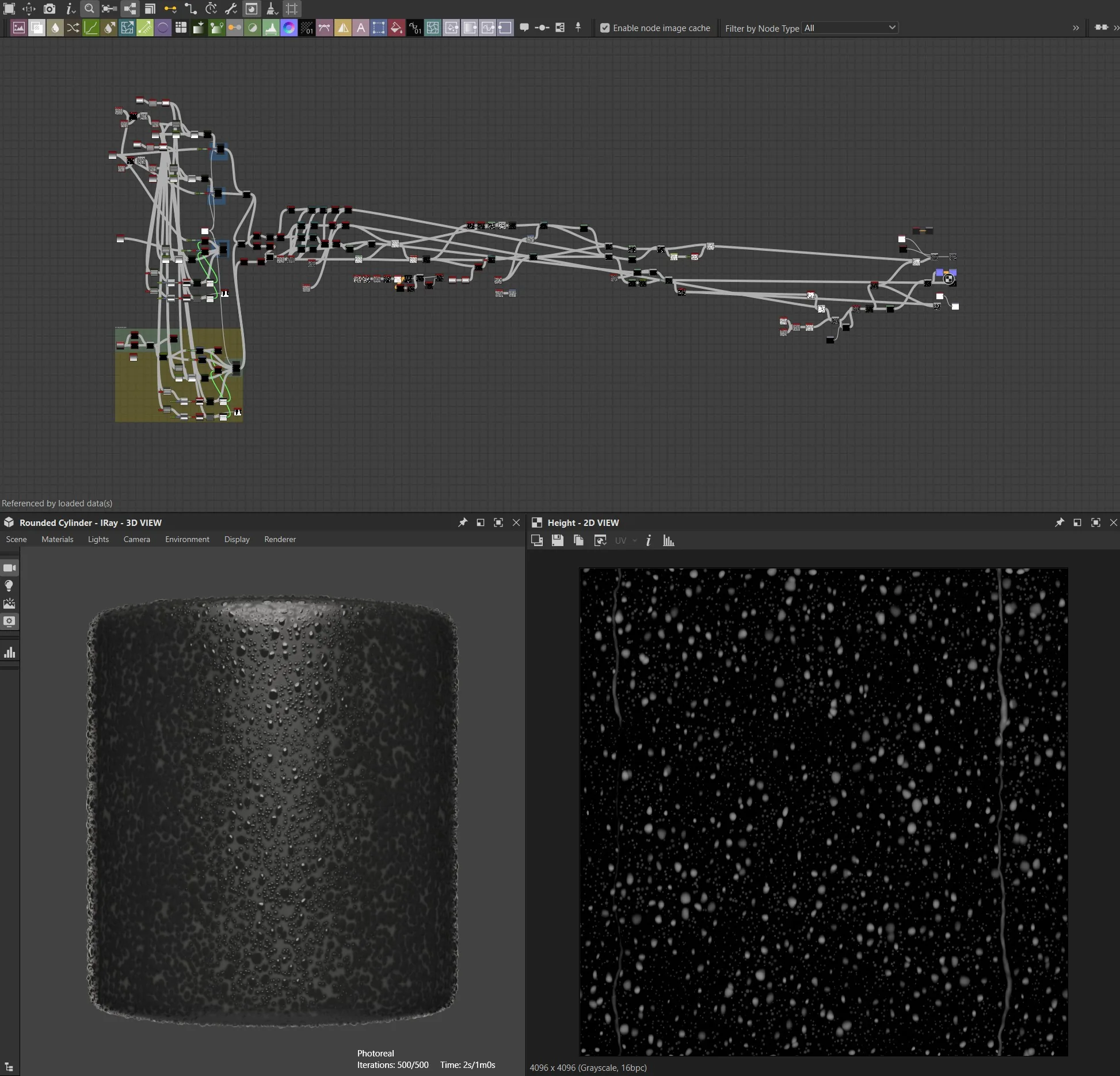
Task: Toggle camera settings in 3D view sidebar
Action: (x=9, y=568)
